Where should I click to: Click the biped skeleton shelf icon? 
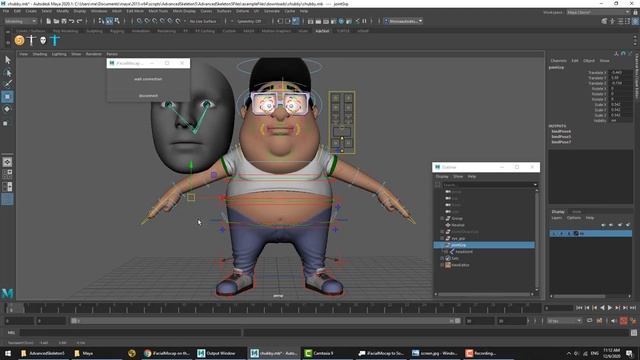coord(31,40)
